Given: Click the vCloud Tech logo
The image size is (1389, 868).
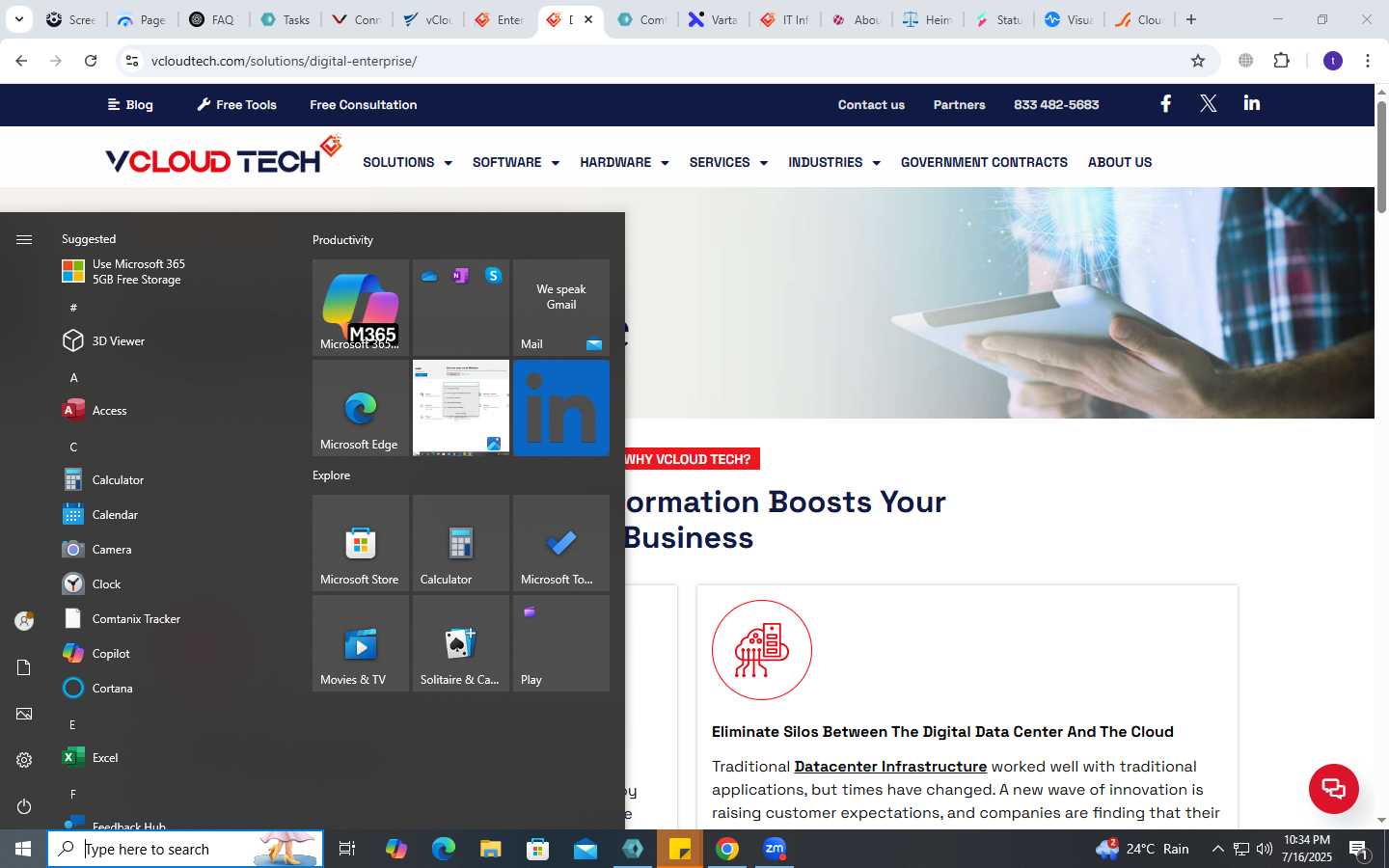Looking at the screenshot, I should pyautogui.click(x=224, y=156).
